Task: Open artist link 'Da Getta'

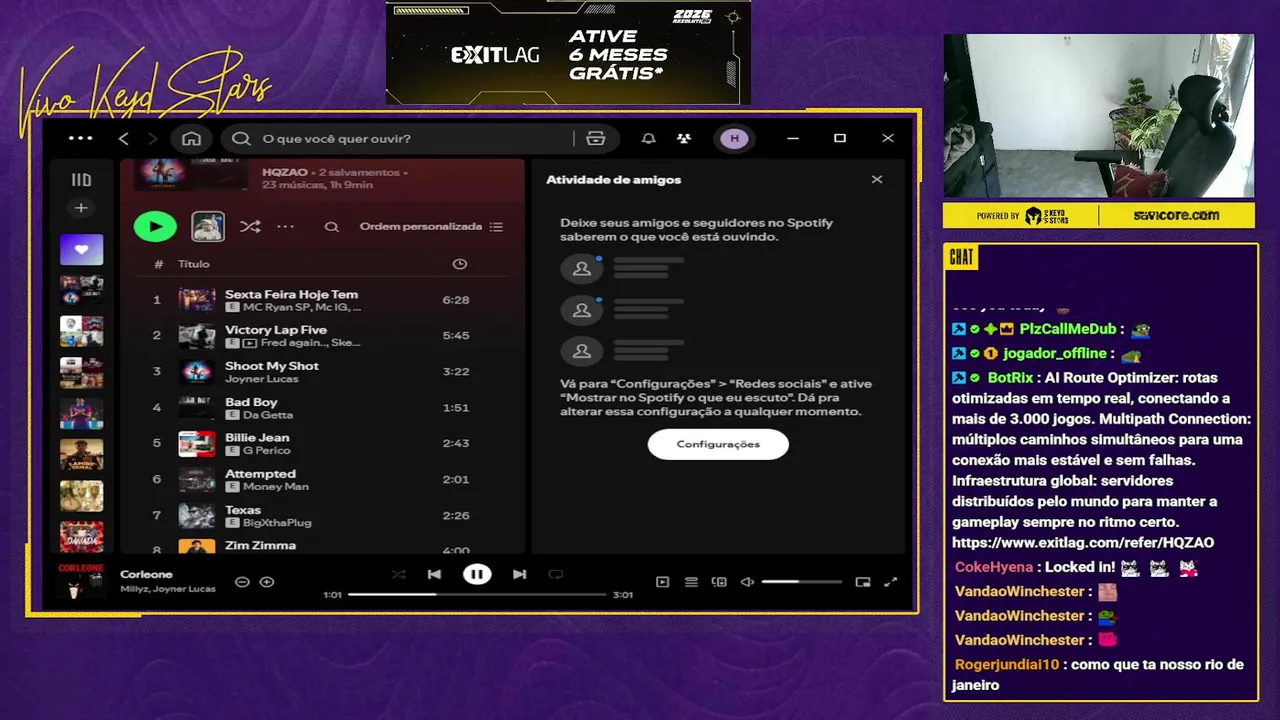Action: [268, 415]
